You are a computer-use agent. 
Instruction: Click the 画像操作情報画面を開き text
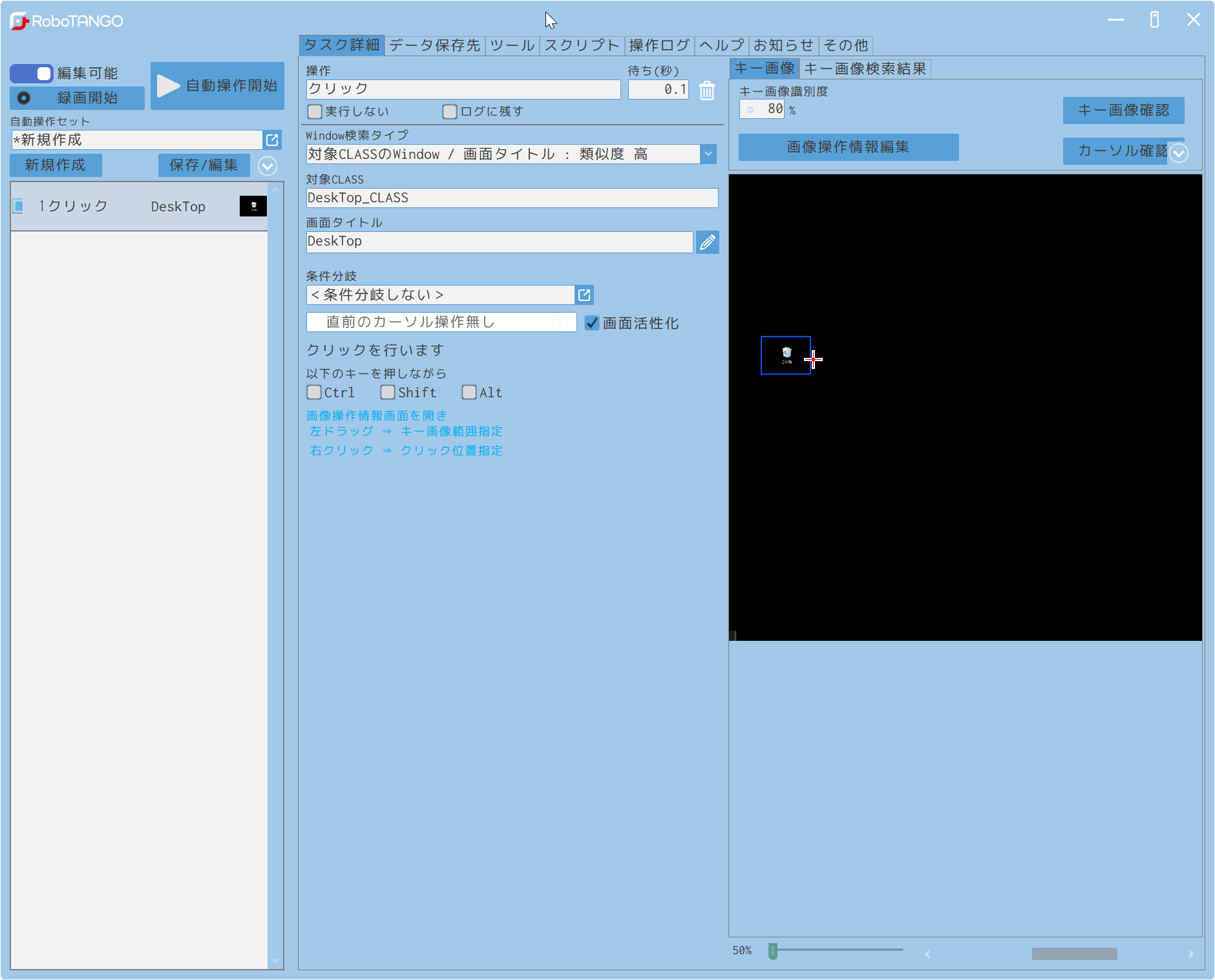coord(376,415)
